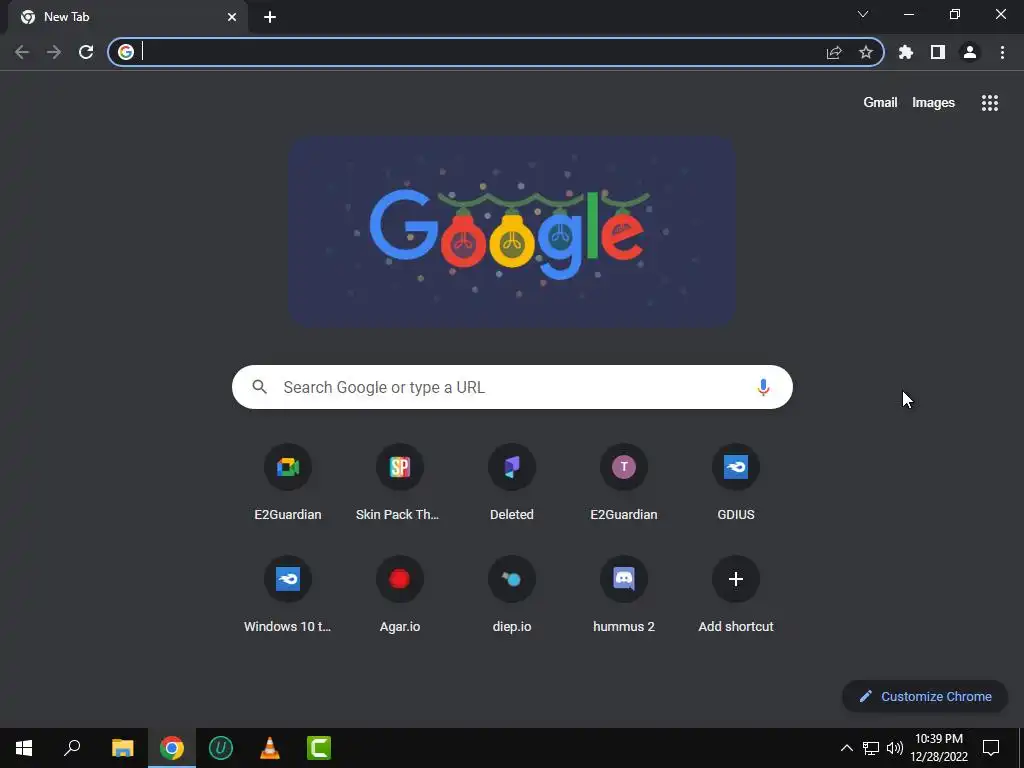
Task: Open VLC media player from taskbar
Action: [270, 748]
